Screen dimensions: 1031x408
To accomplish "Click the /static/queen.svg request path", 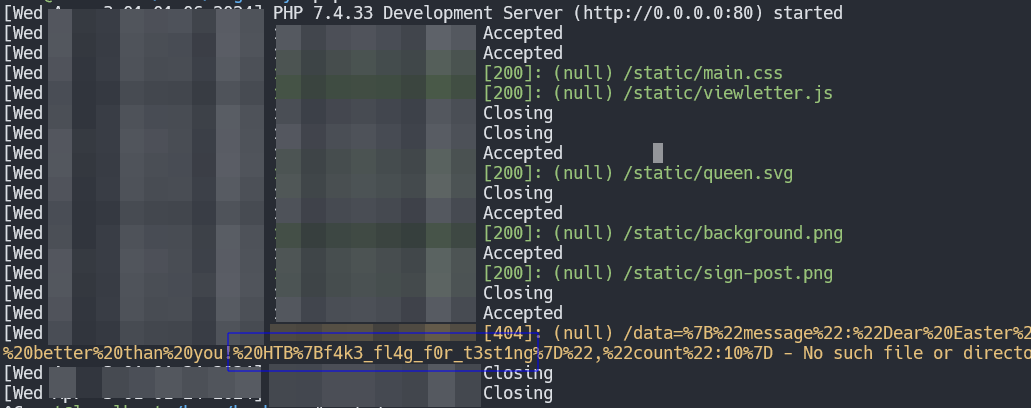I will coord(708,173).
